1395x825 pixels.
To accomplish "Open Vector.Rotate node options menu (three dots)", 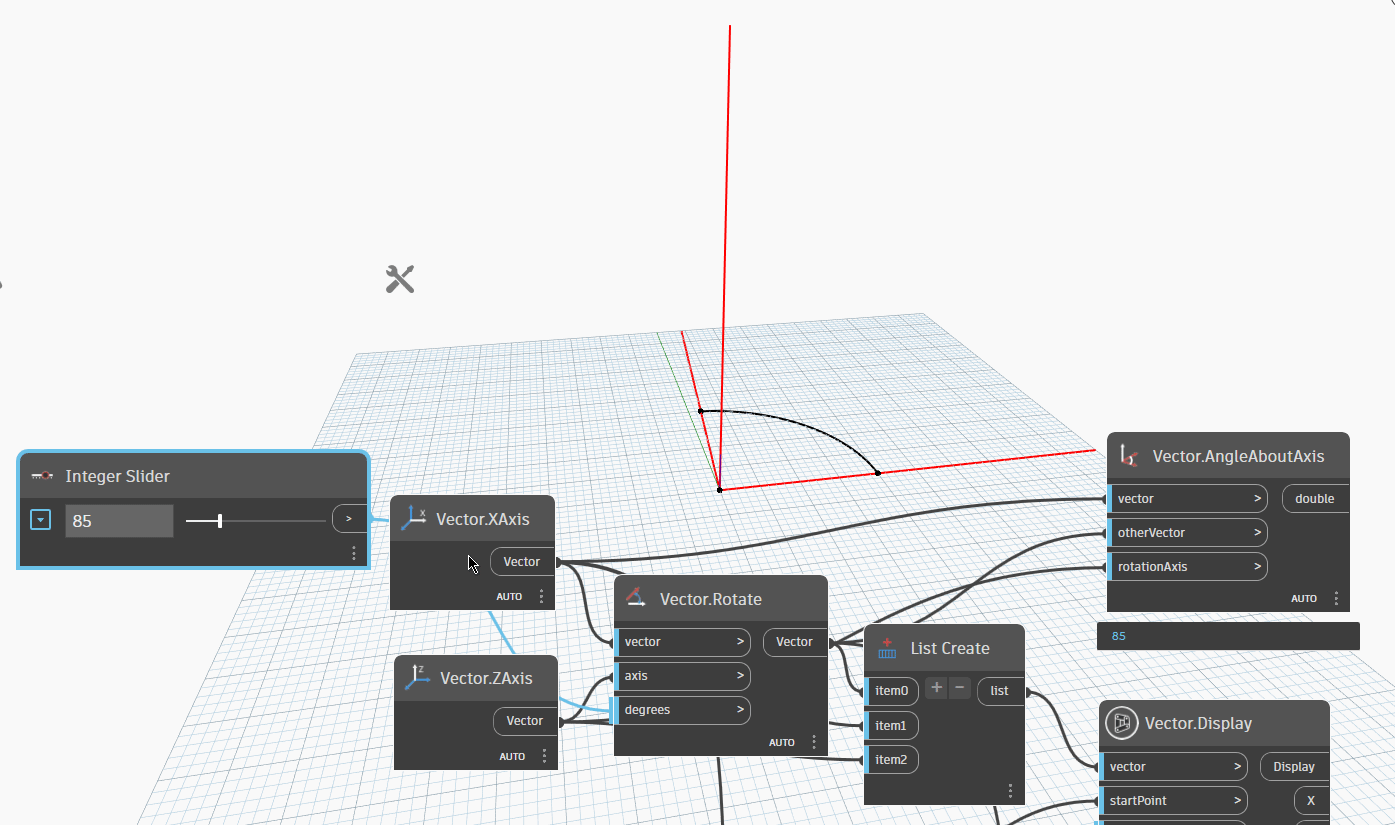I will tap(814, 742).
